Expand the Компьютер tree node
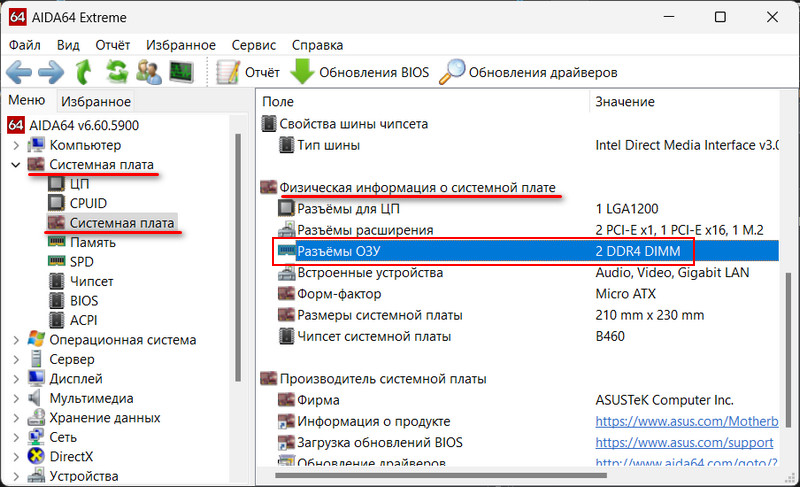The height and width of the screenshot is (487, 800). pyautogui.click(x=16, y=145)
